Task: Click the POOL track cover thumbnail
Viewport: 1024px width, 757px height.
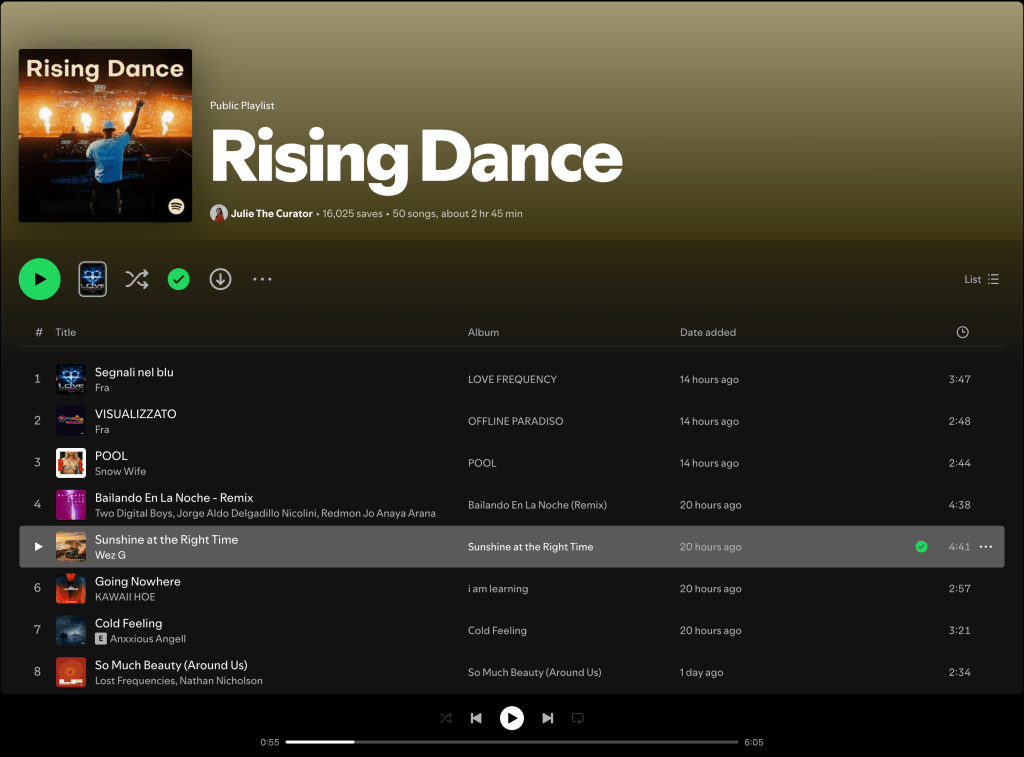Action: [x=71, y=463]
